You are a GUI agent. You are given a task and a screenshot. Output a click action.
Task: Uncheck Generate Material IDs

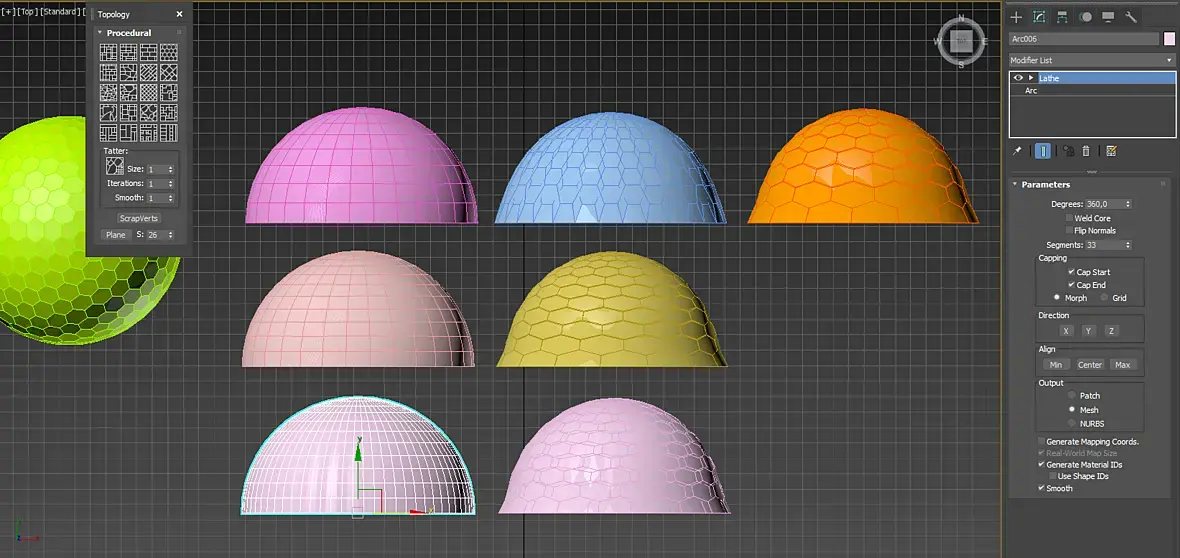coord(1042,465)
